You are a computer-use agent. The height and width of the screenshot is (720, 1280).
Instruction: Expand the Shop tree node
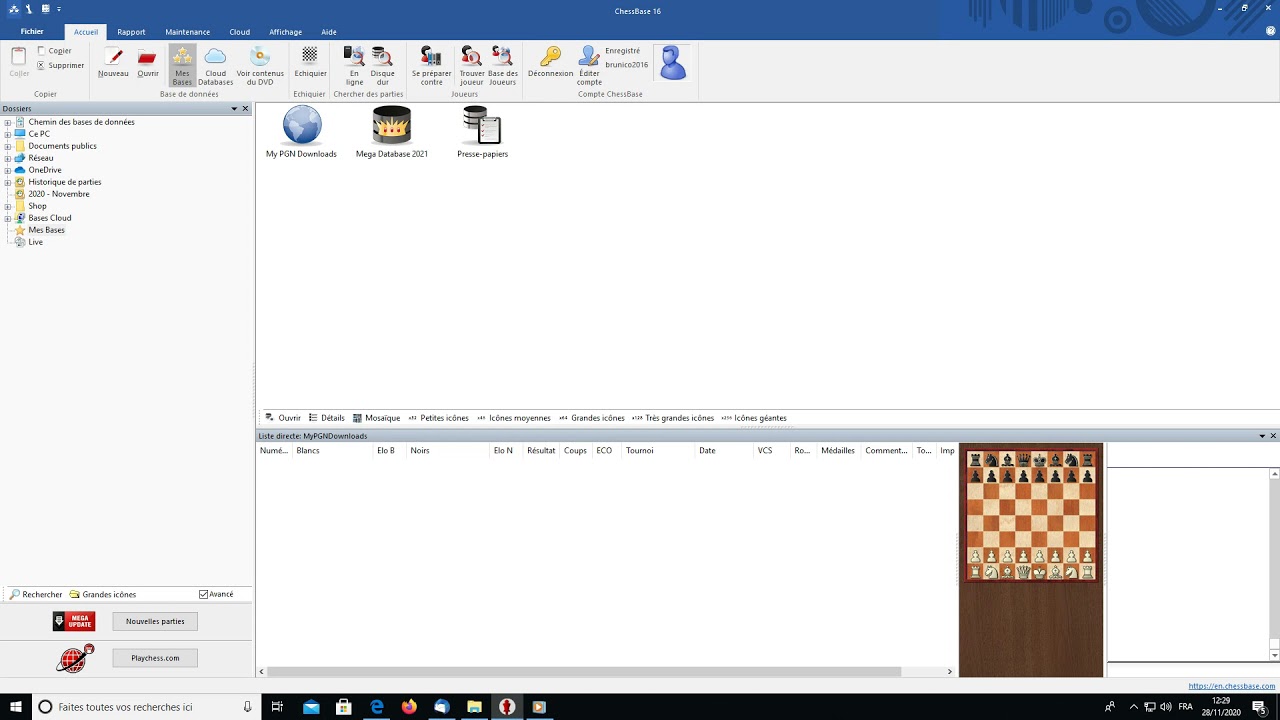(8, 206)
